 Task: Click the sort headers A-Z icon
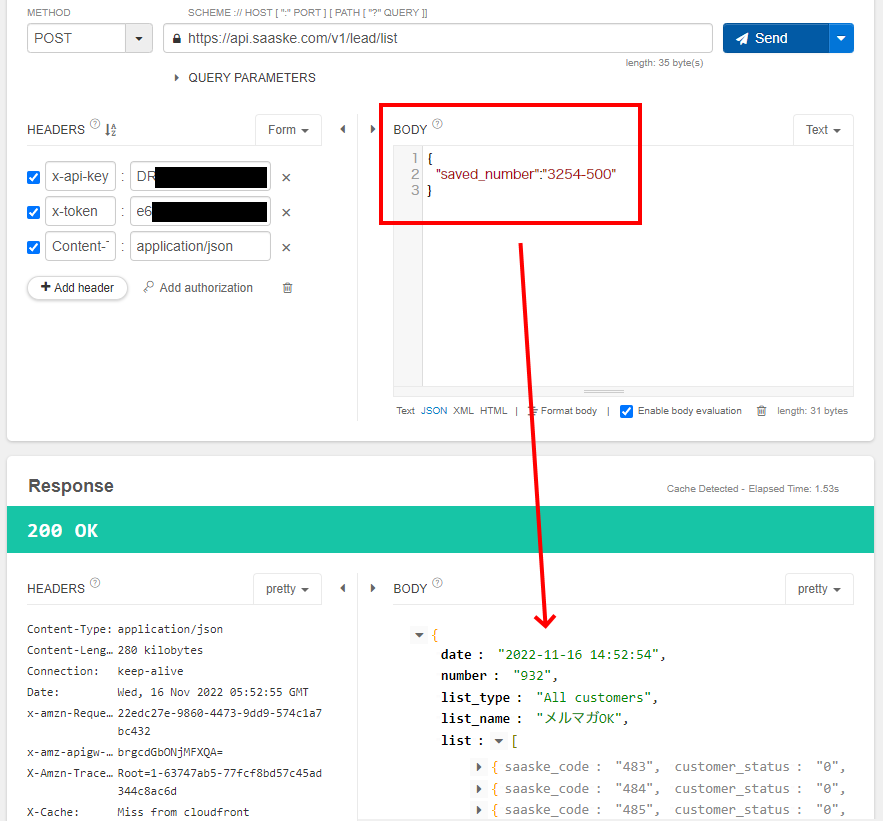pyautogui.click(x=111, y=130)
